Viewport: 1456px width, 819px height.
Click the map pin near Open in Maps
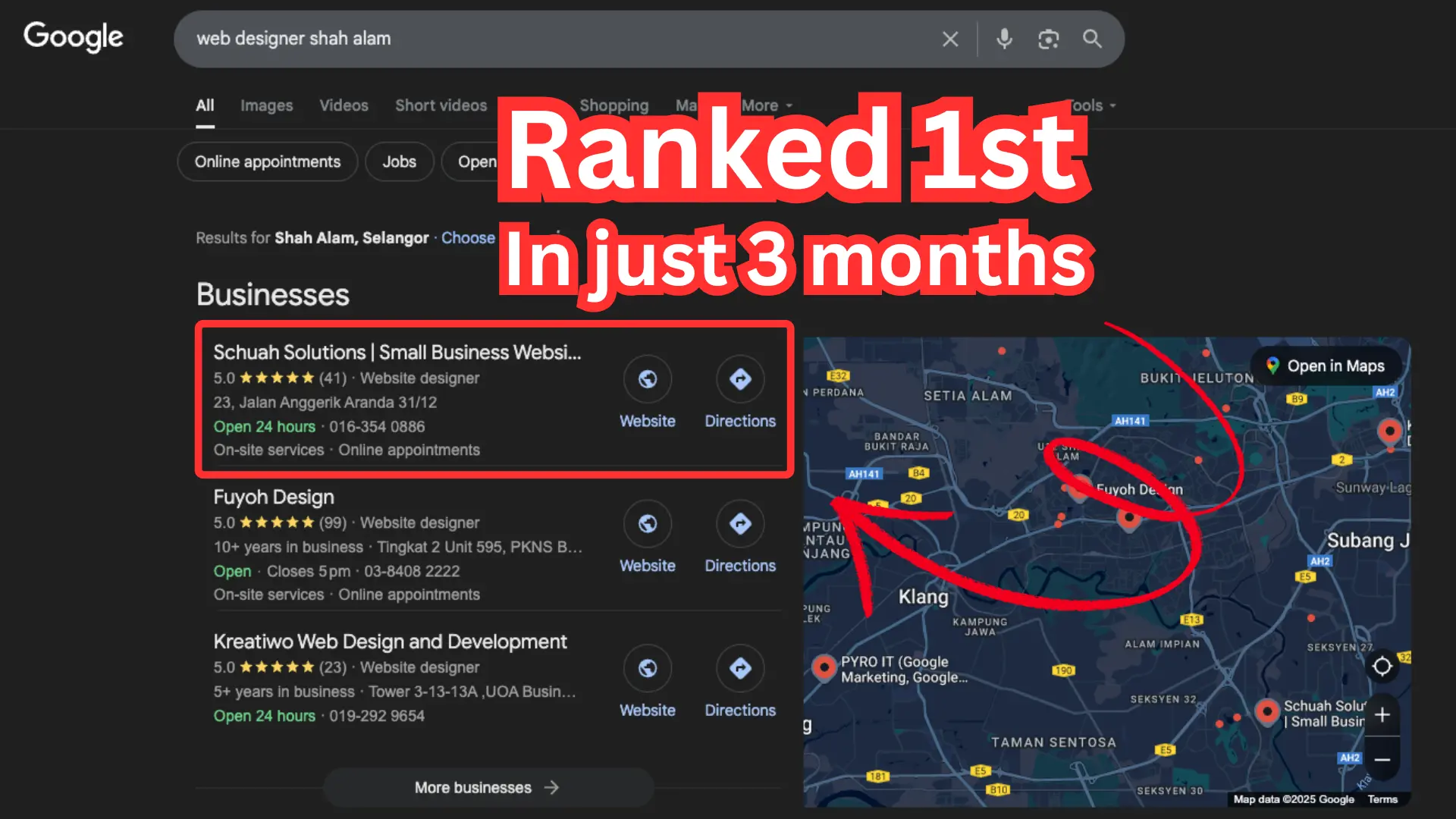click(1389, 431)
